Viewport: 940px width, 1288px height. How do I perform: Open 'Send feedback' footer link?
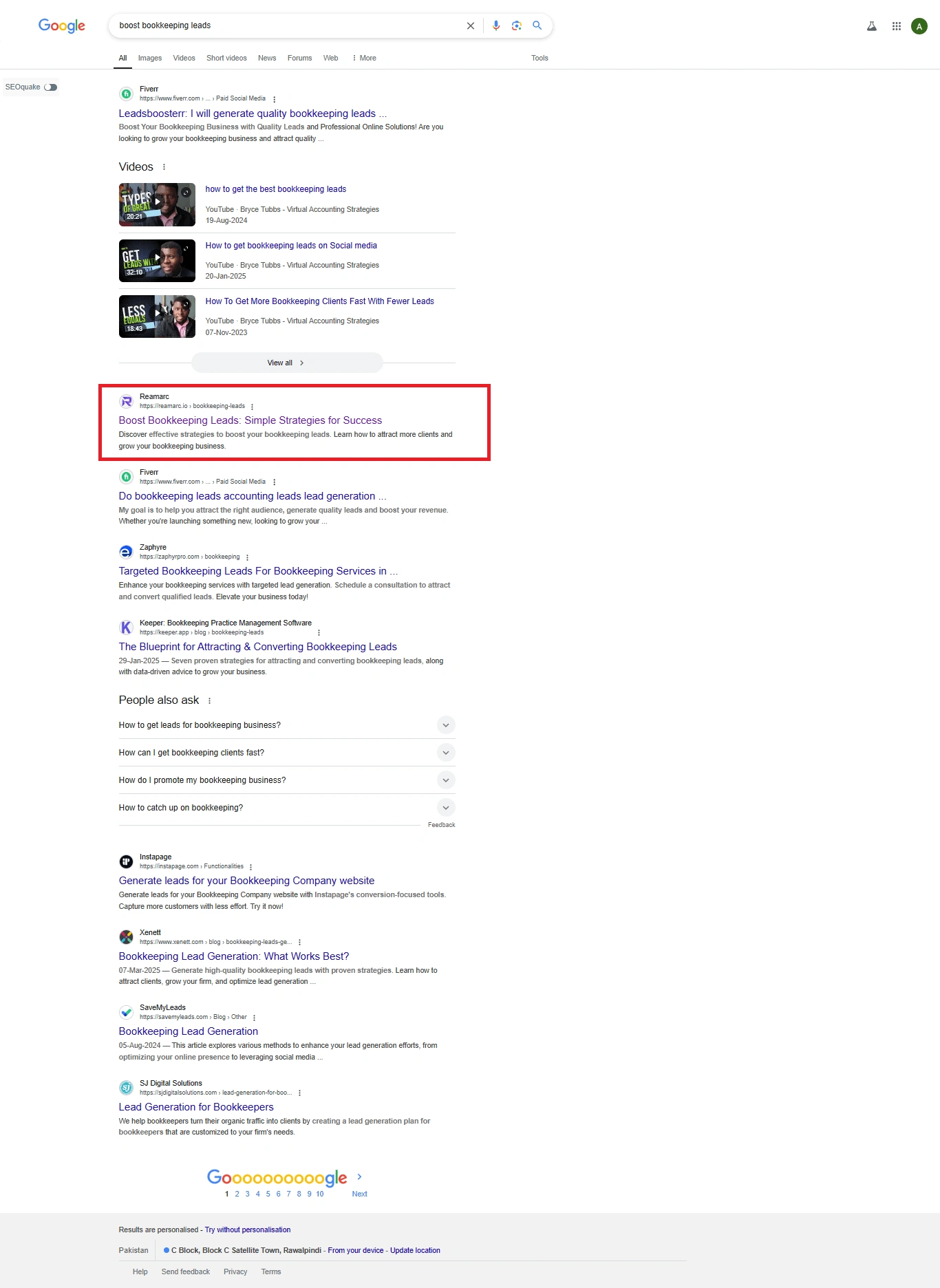click(x=186, y=1272)
